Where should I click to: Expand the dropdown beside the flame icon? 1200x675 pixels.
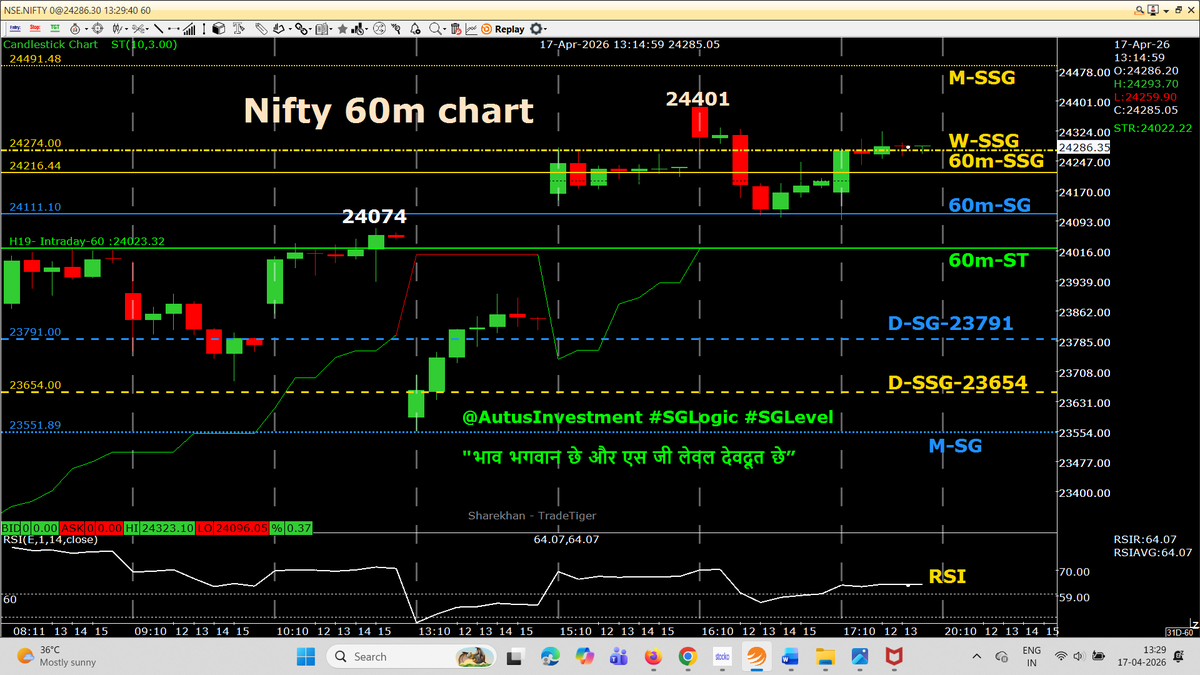(86, 29)
